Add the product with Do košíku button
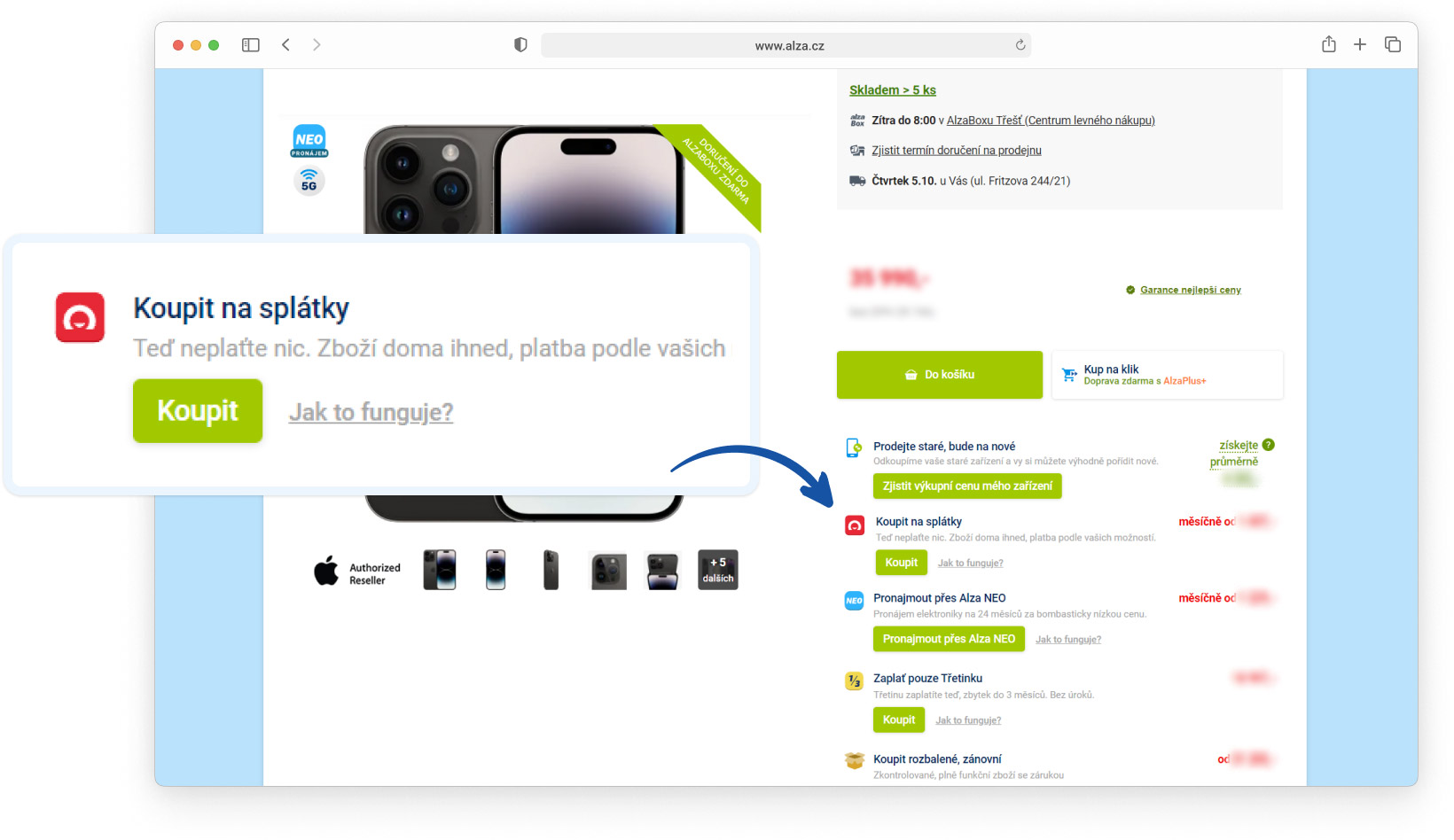The image size is (1454, 840). pos(940,375)
